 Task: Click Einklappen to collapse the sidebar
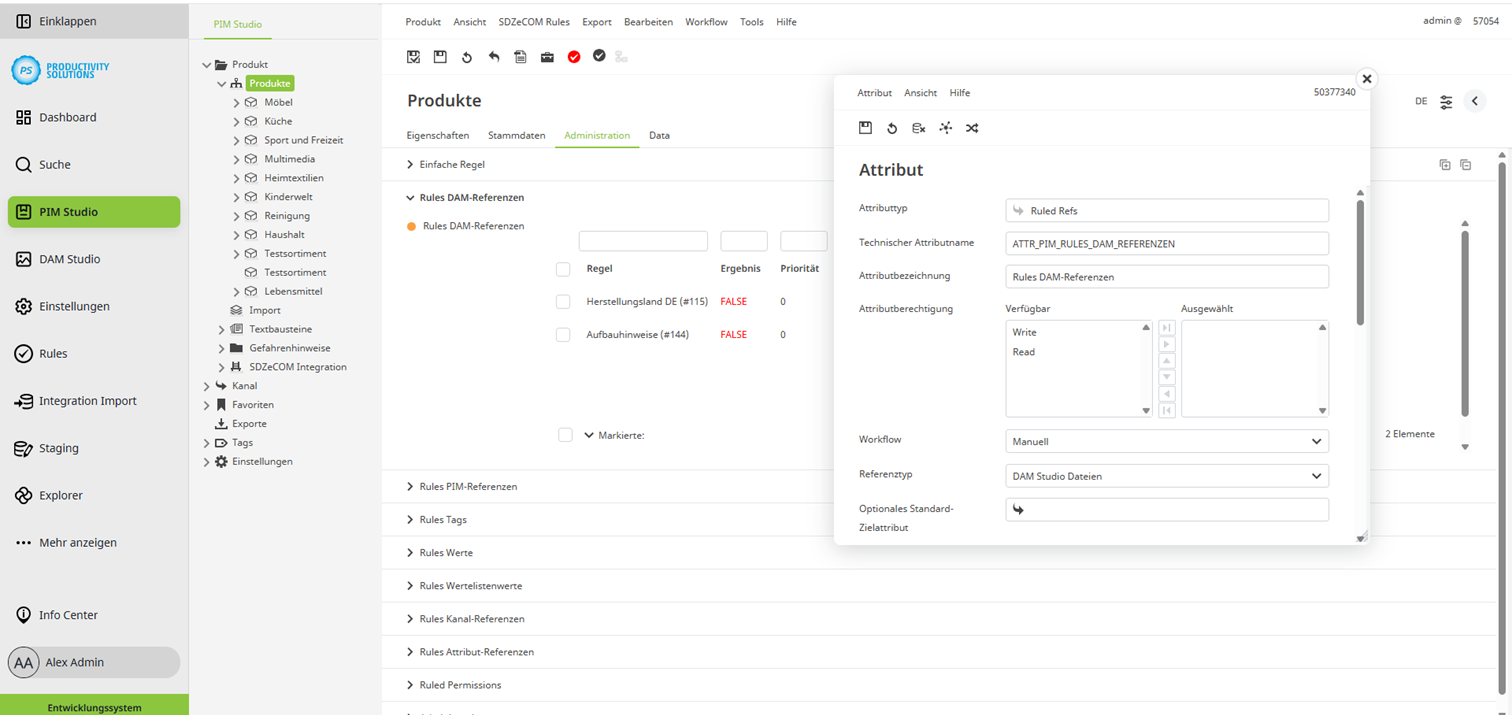[x=67, y=21]
